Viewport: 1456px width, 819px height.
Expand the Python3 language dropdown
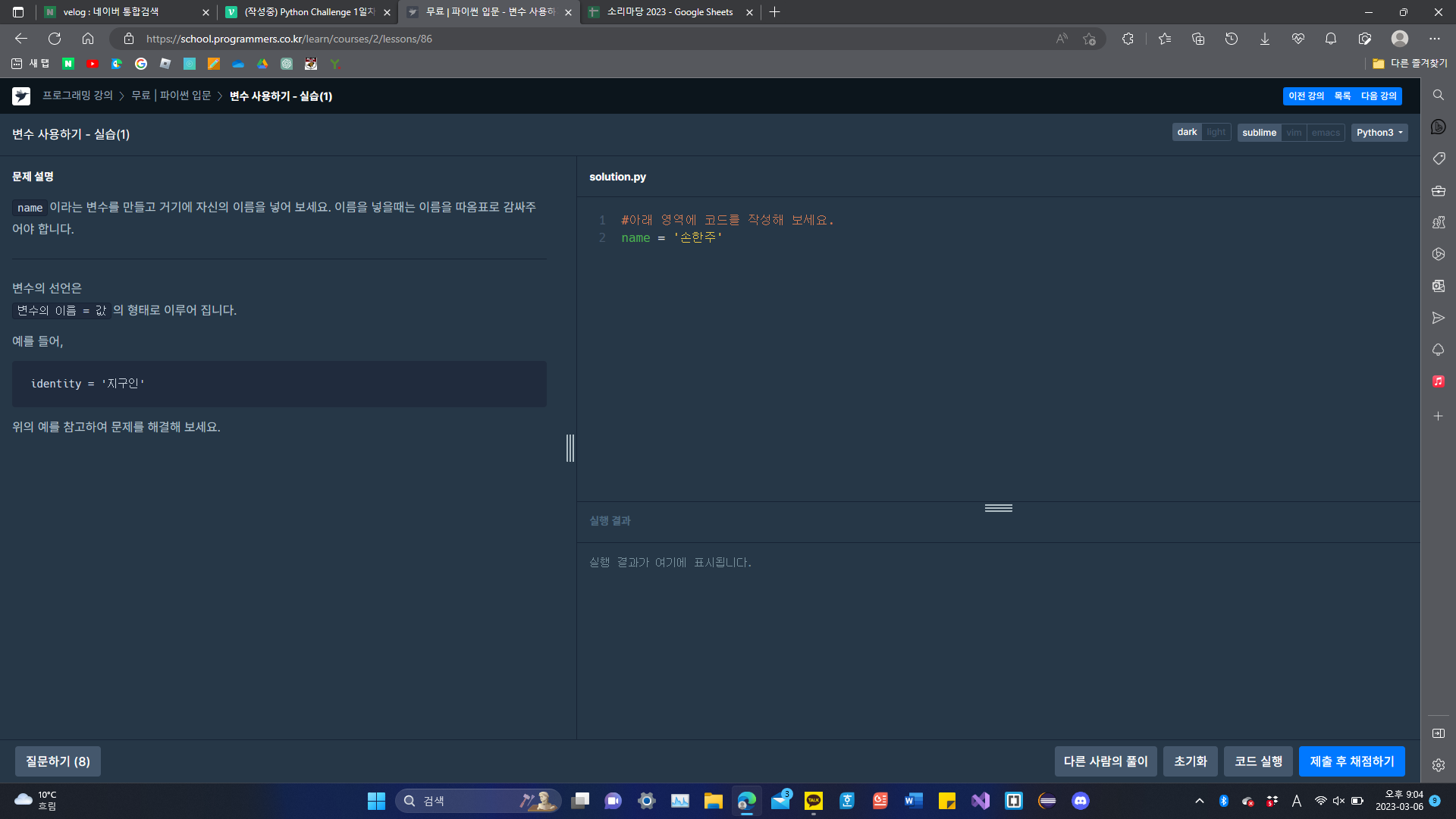pyautogui.click(x=1379, y=133)
